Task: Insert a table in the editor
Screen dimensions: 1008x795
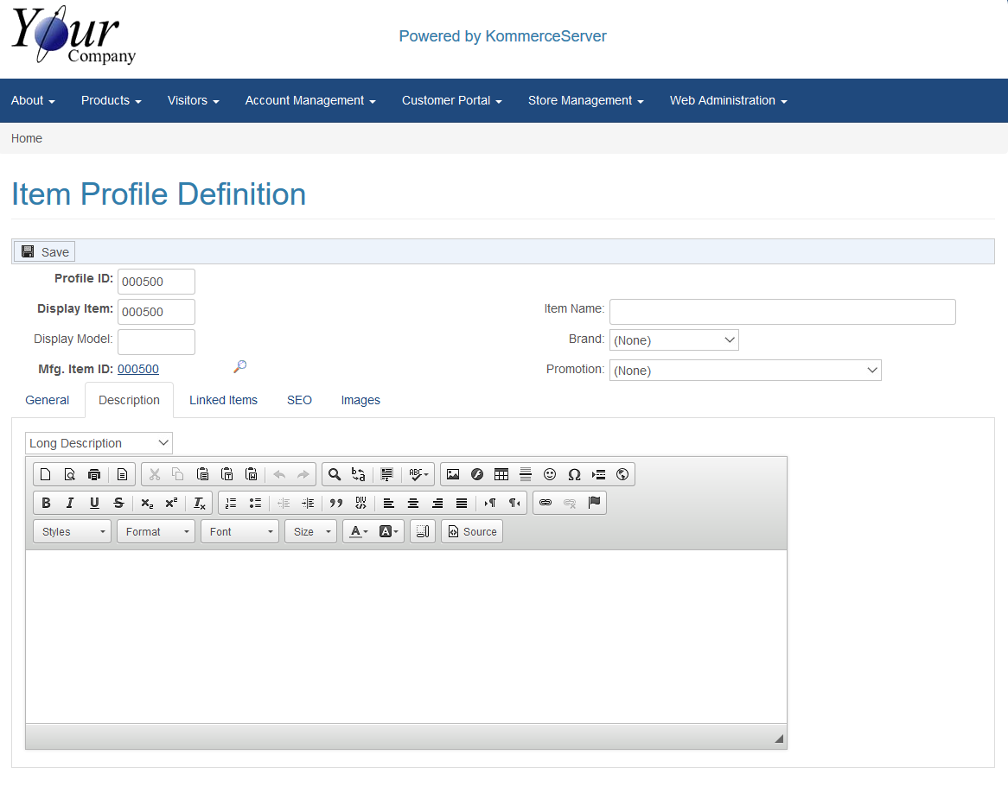Action: tap(501, 474)
